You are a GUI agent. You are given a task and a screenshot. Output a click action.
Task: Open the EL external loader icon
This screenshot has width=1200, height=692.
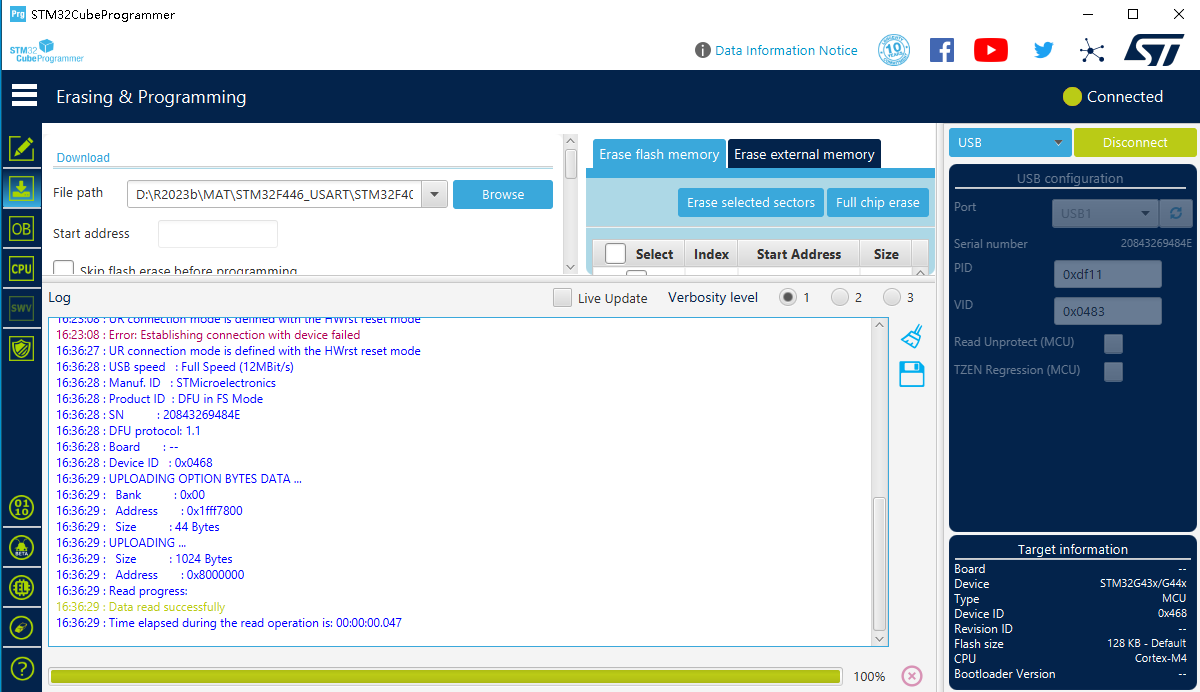tap(21, 587)
